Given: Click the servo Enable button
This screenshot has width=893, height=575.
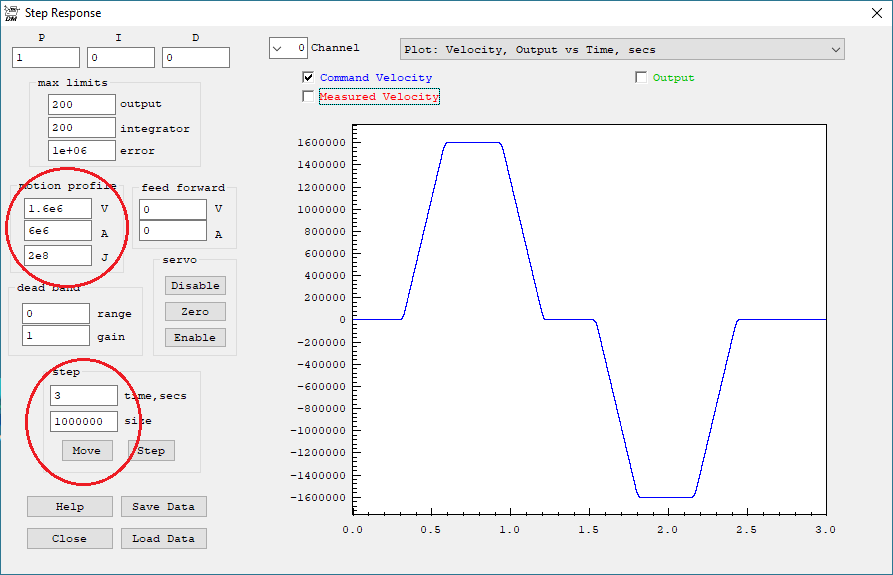Looking at the screenshot, I should click(x=195, y=337).
